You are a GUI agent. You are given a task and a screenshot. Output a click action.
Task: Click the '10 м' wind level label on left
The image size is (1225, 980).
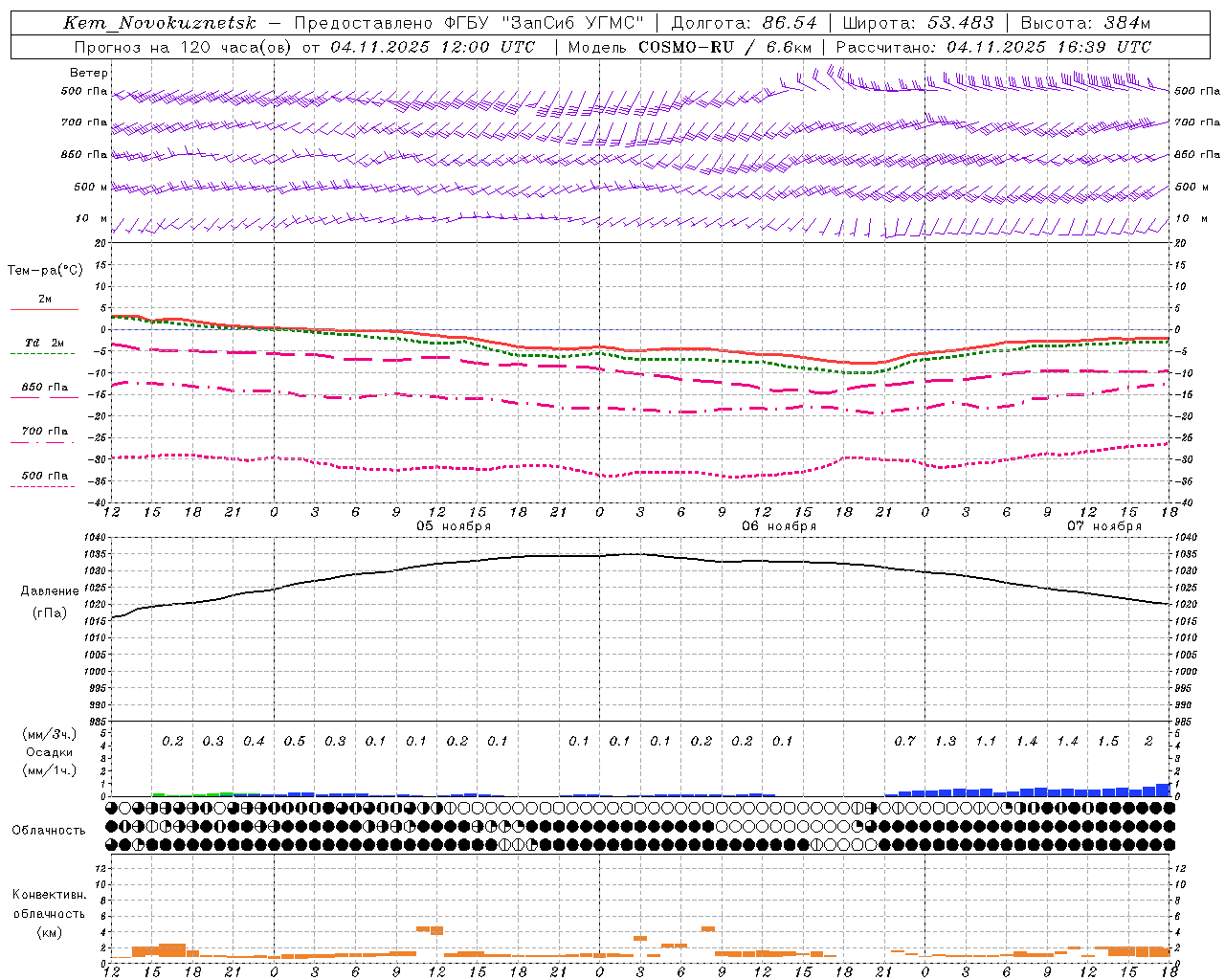coord(91,218)
